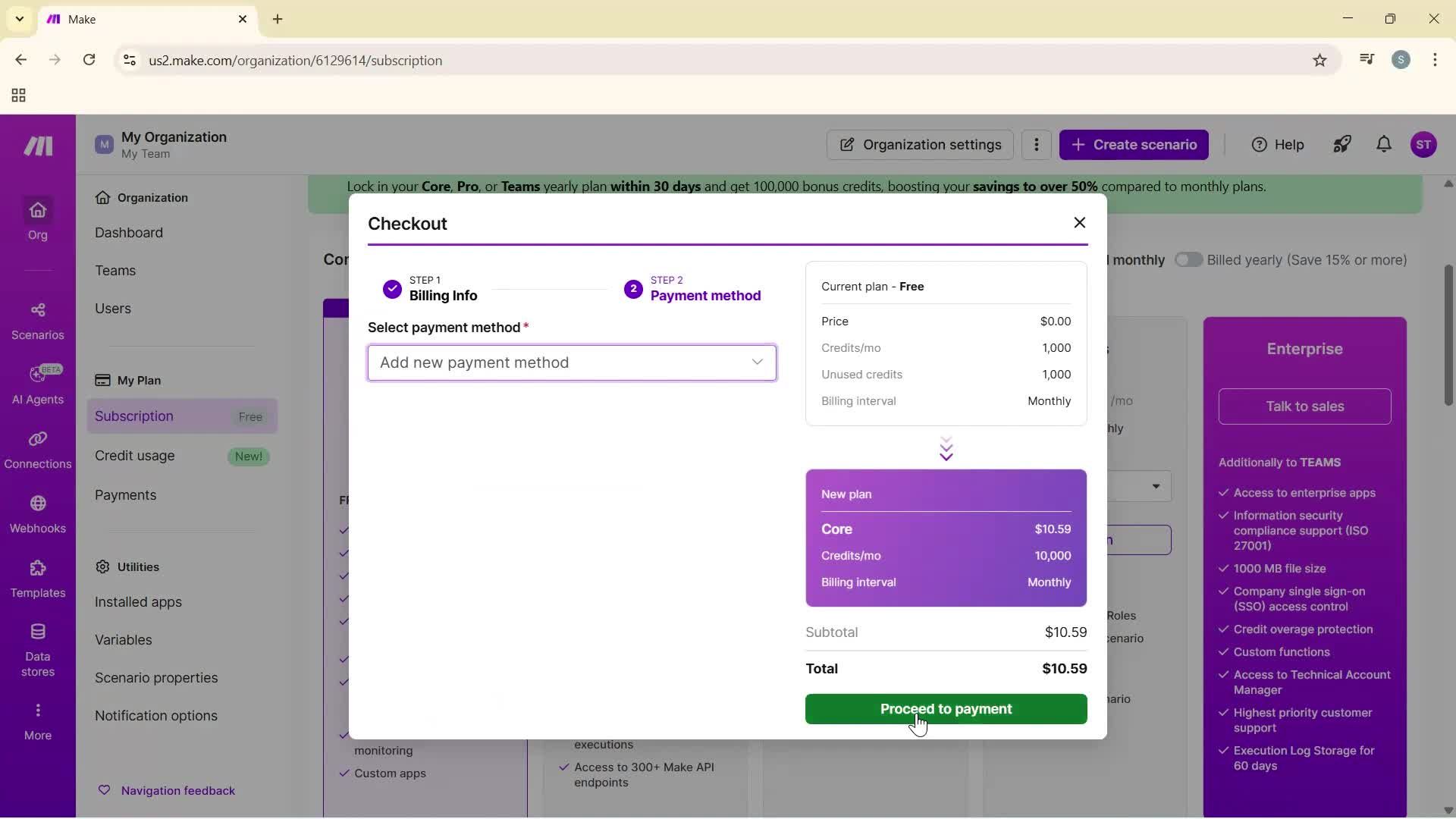1456x819 pixels.
Task: Open the ST user avatar menu
Action: click(1425, 144)
